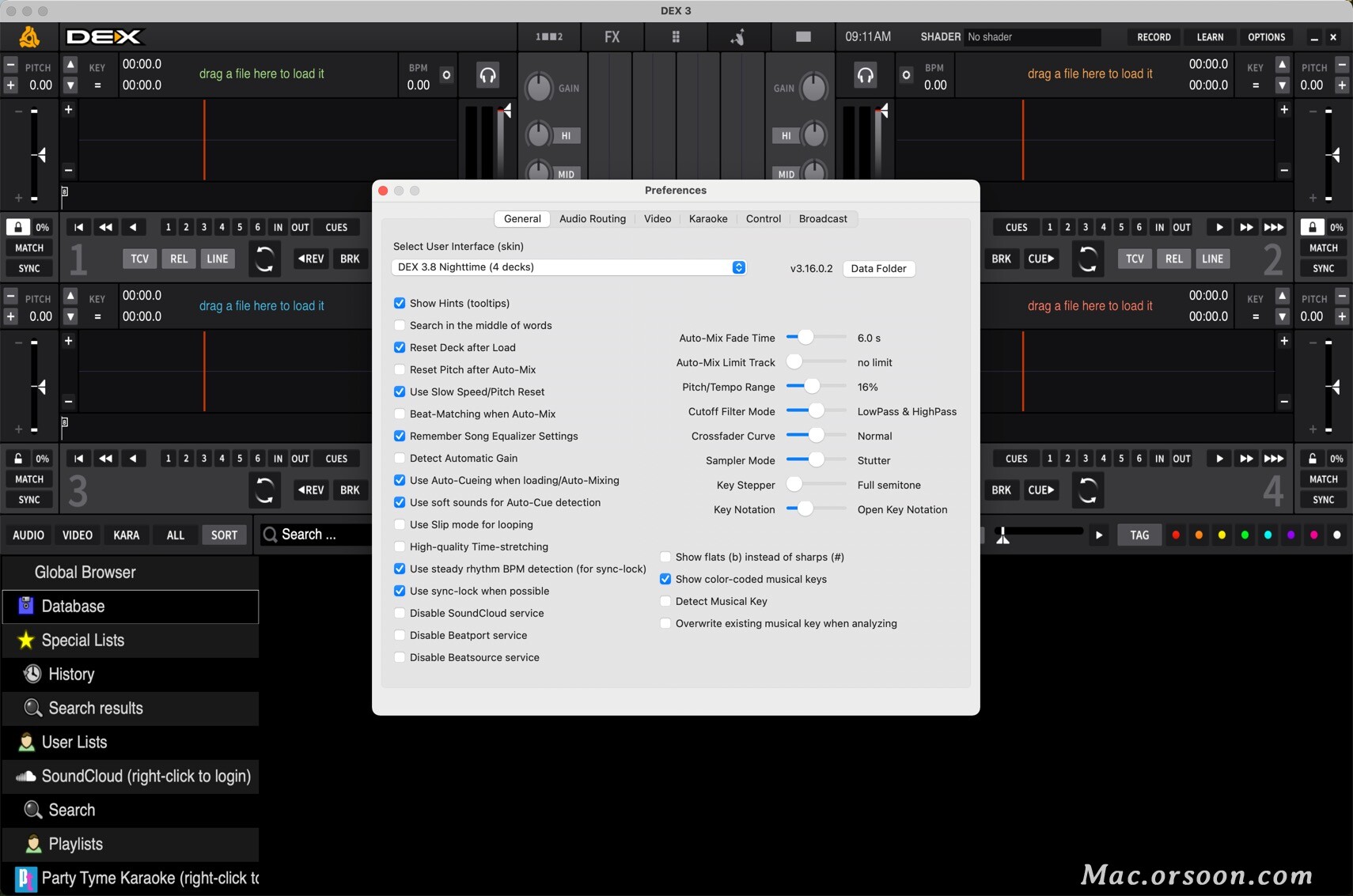This screenshot has width=1353, height=896.
Task: Select the green color tag dot
Action: tap(1245, 535)
